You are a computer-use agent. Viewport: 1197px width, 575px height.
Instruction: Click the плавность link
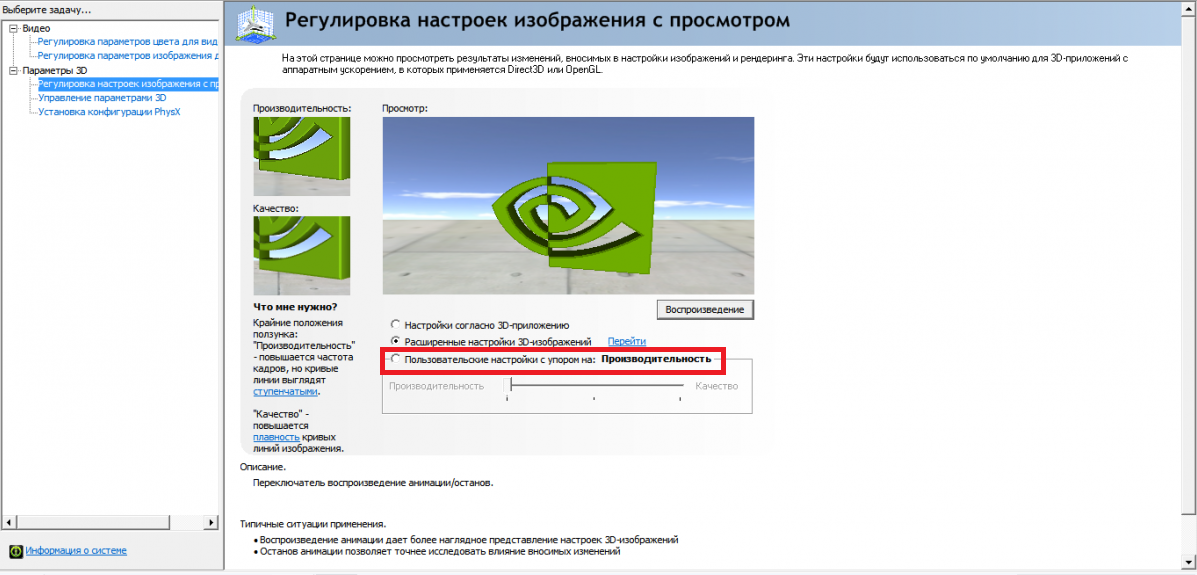[x=276, y=438]
